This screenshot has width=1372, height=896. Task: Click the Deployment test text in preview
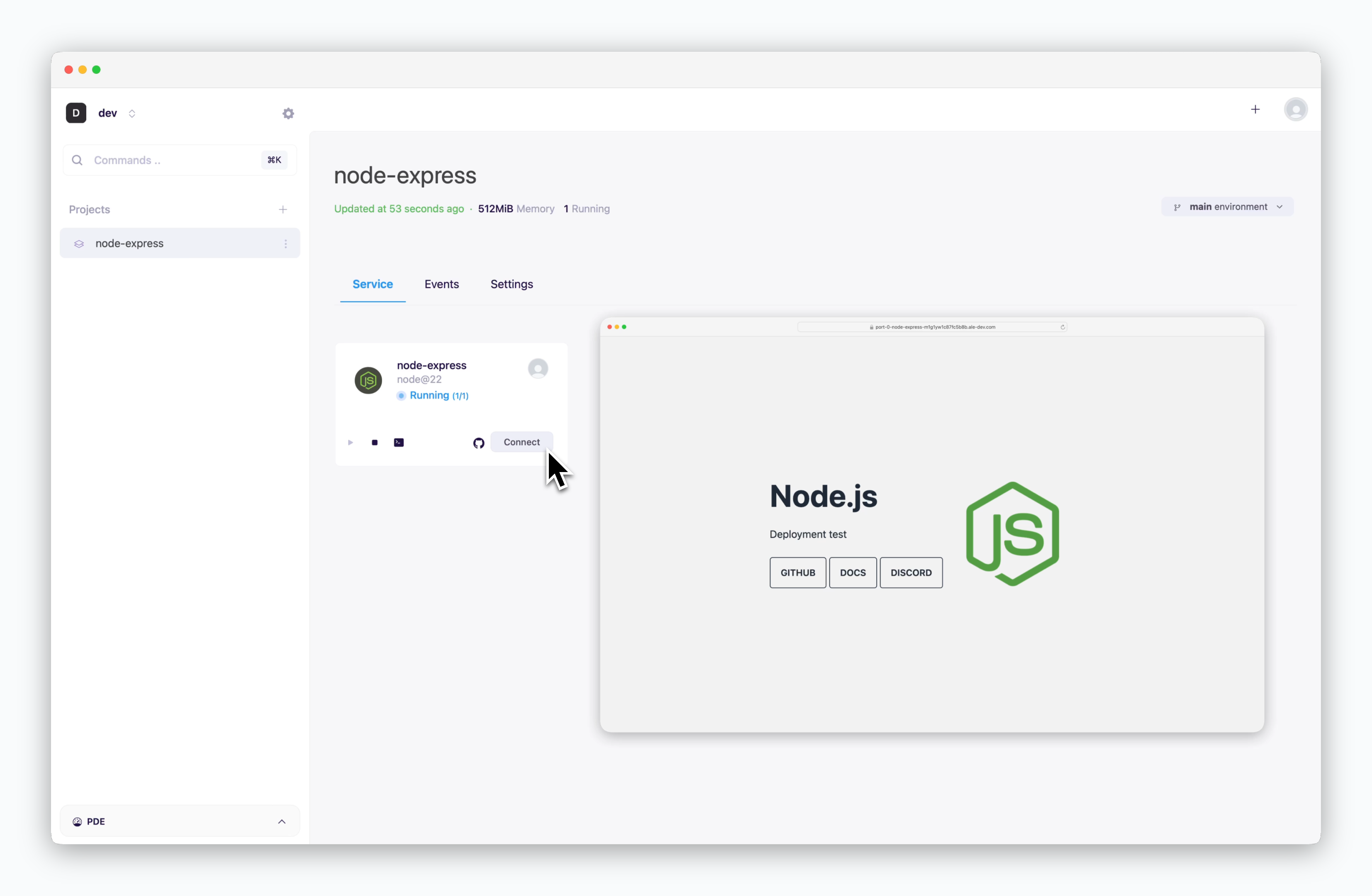click(808, 534)
